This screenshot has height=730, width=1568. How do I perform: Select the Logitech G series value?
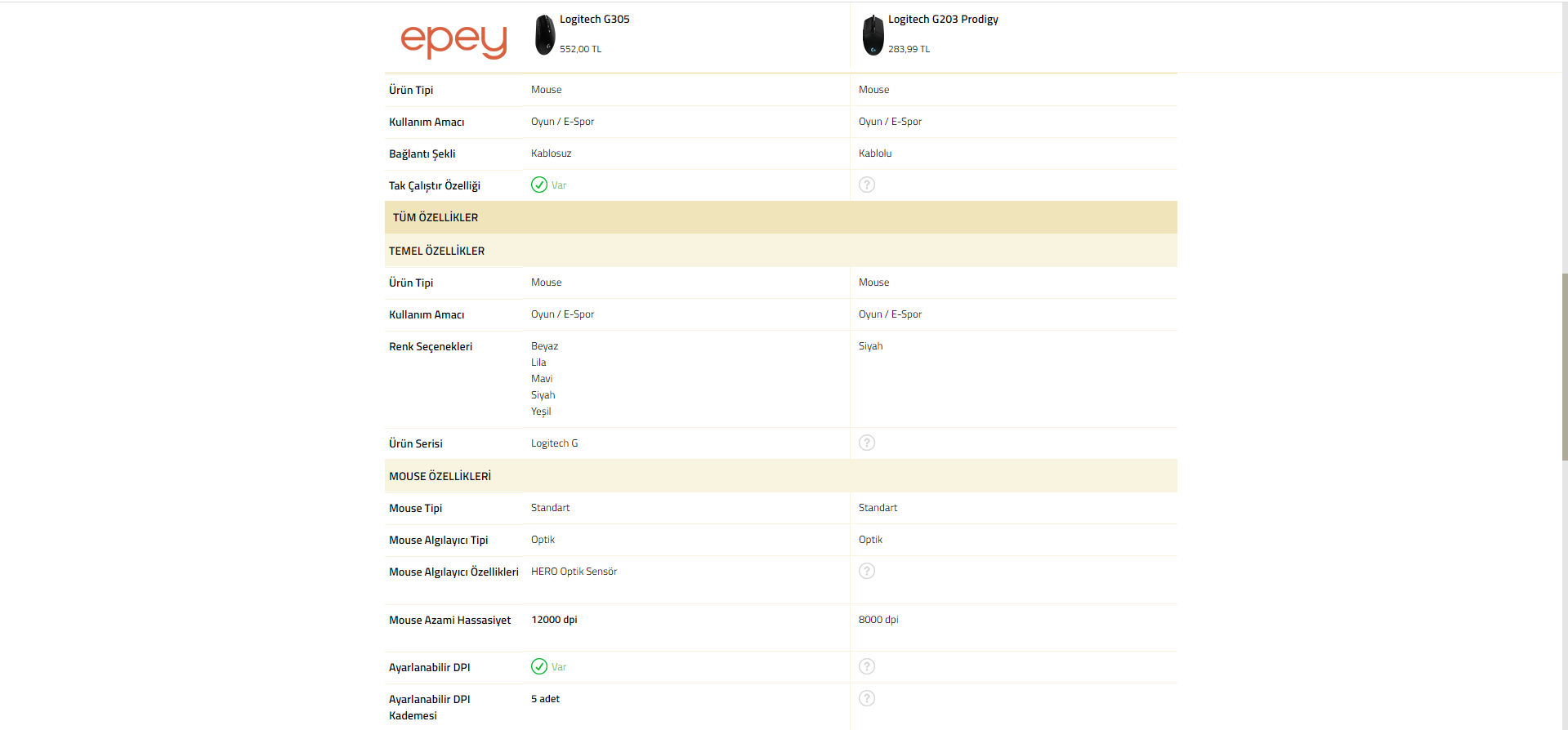tap(555, 443)
